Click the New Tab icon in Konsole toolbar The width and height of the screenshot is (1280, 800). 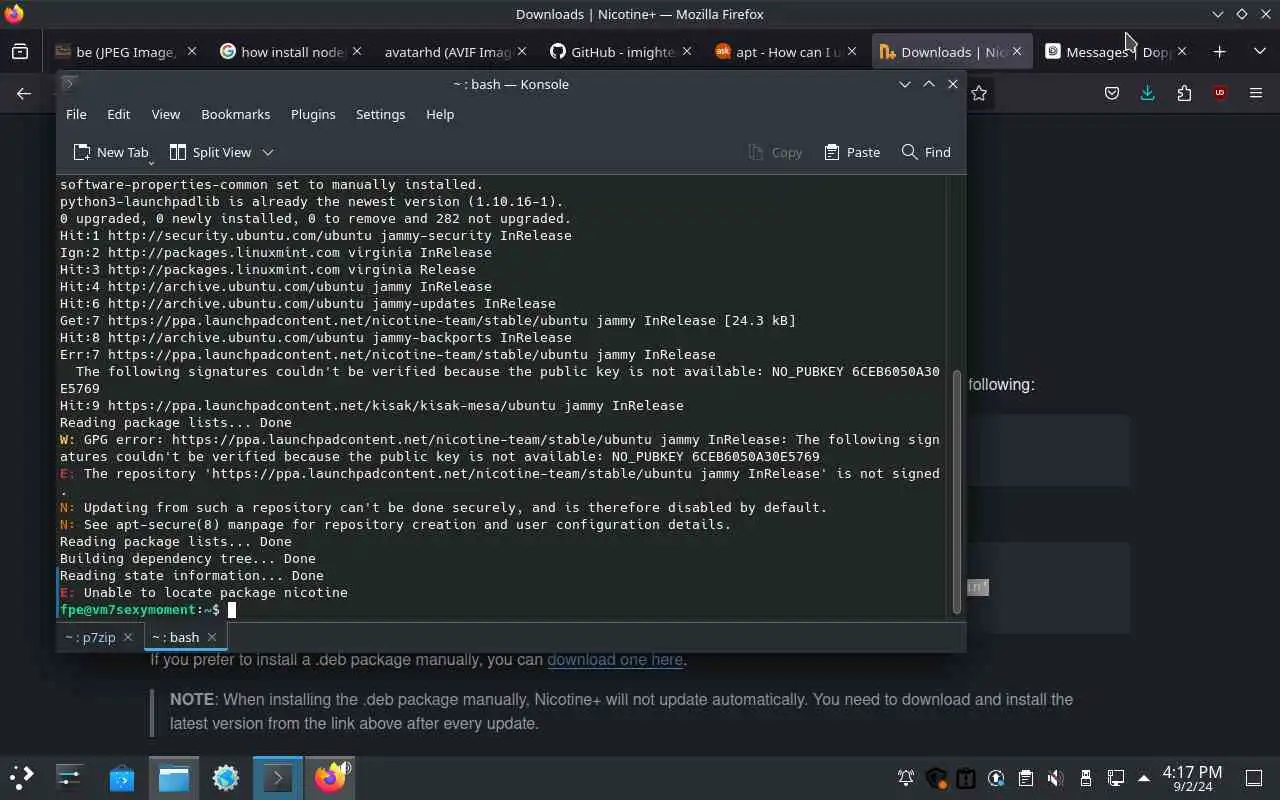pos(82,152)
